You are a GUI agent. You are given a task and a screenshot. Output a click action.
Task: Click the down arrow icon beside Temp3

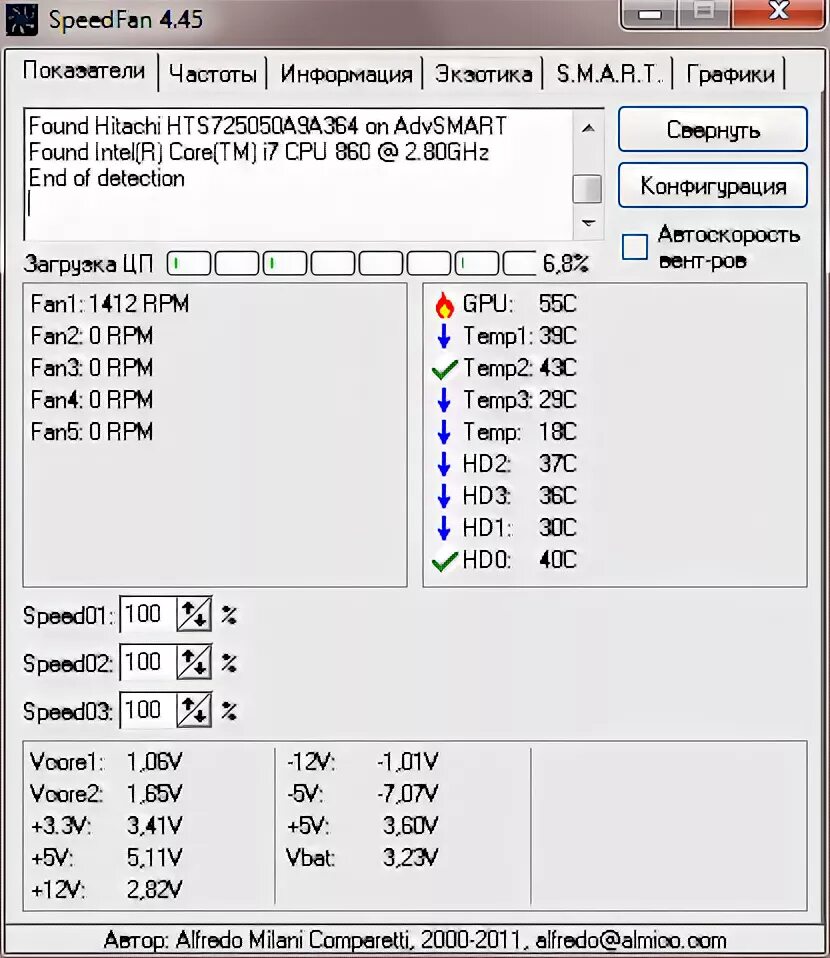coord(444,400)
